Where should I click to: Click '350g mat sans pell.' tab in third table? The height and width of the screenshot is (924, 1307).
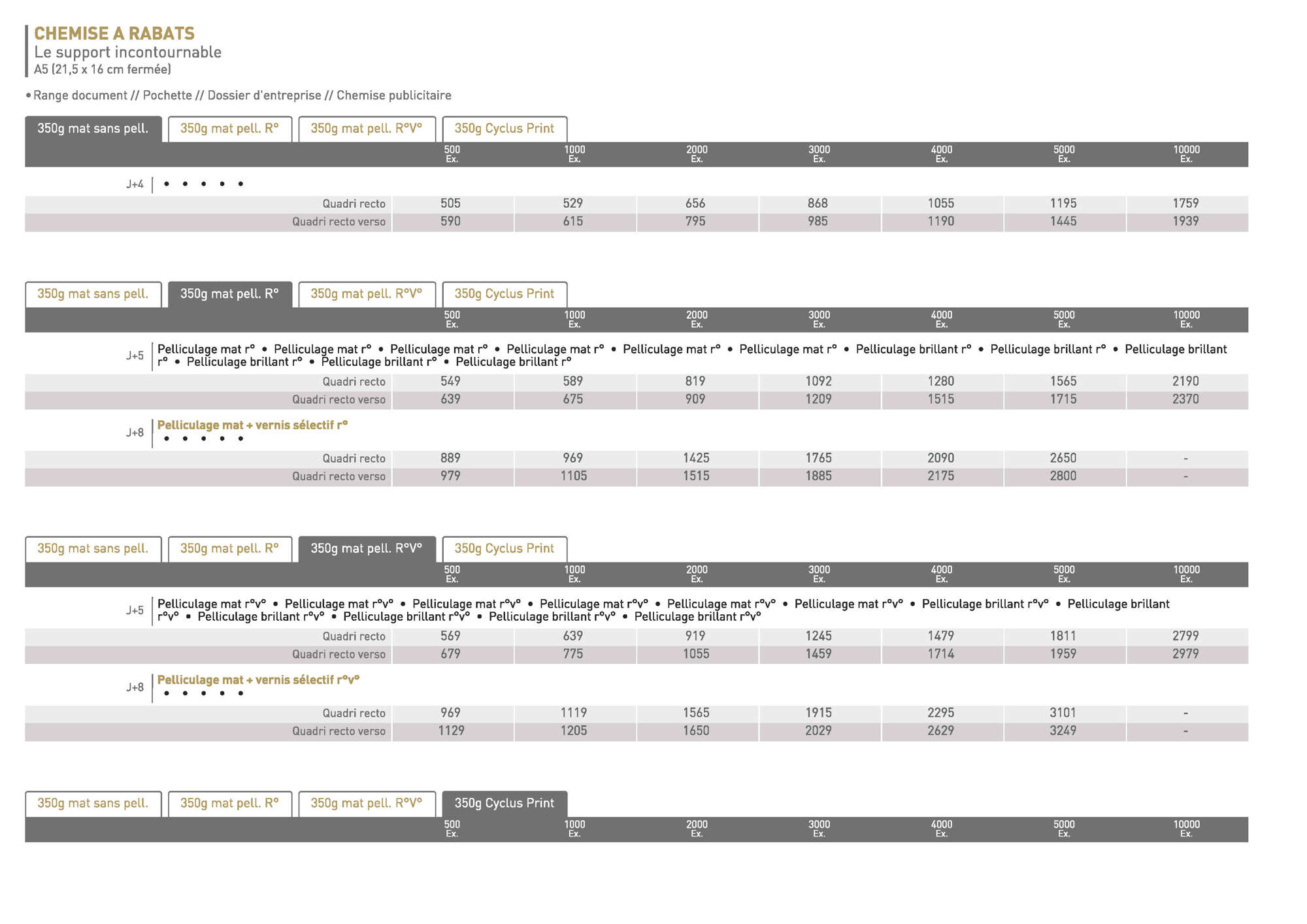[x=93, y=549]
